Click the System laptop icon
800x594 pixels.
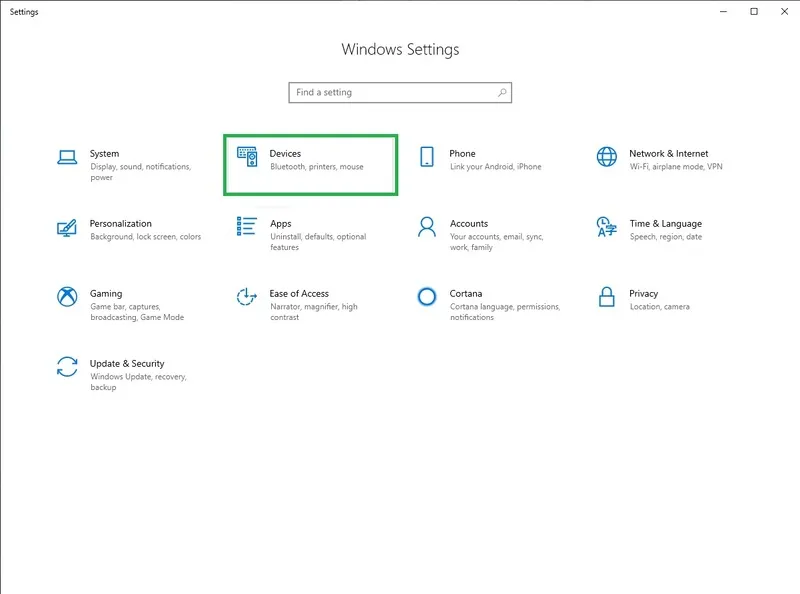[67, 157]
